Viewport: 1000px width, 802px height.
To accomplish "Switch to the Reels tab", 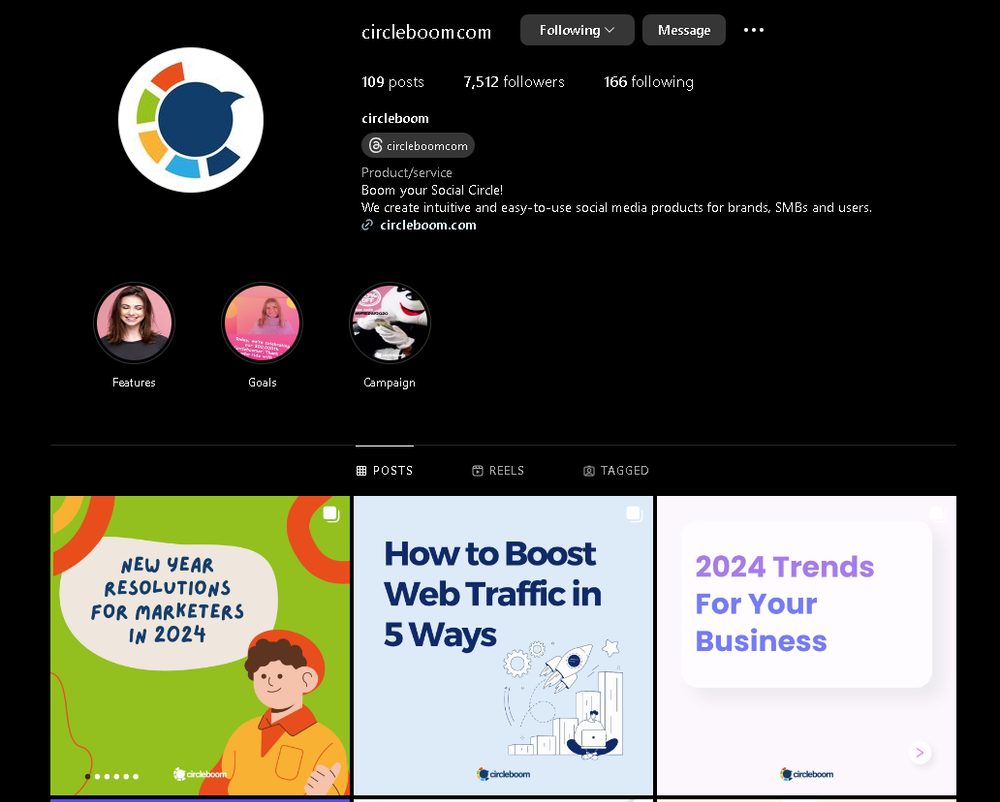I will tap(498, 470).
